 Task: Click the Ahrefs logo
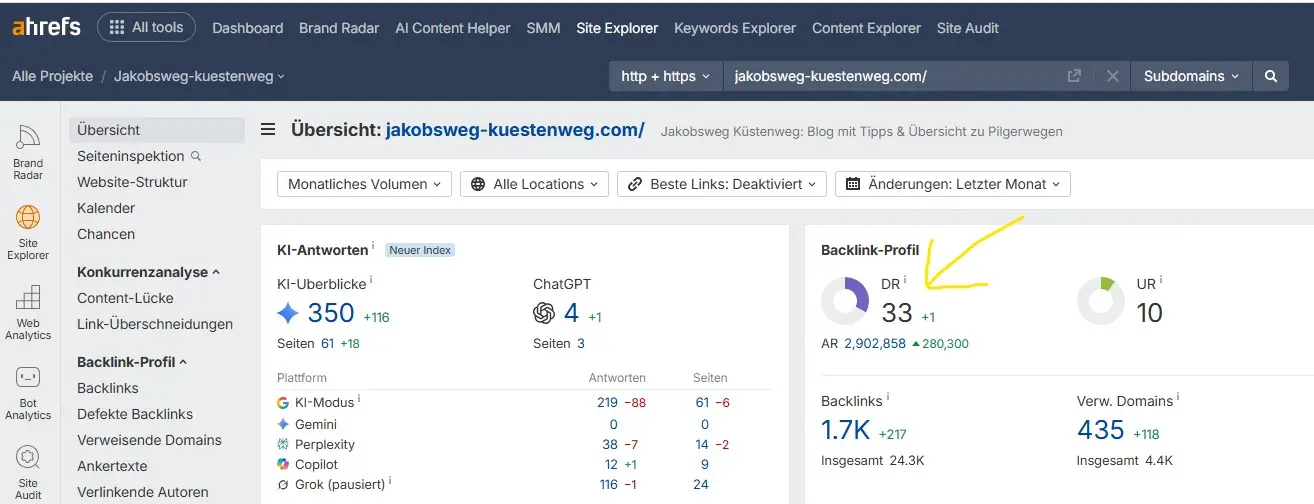coord(46,27)
